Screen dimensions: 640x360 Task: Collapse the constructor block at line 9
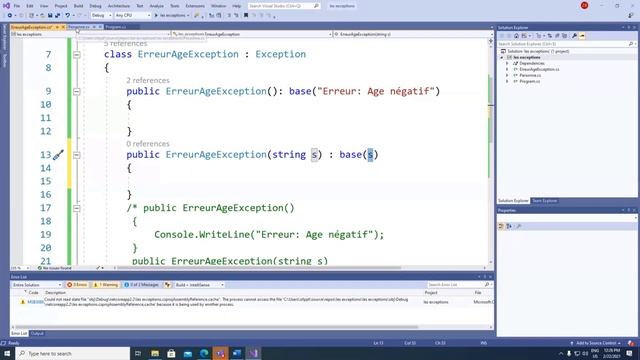click(77, 91)
